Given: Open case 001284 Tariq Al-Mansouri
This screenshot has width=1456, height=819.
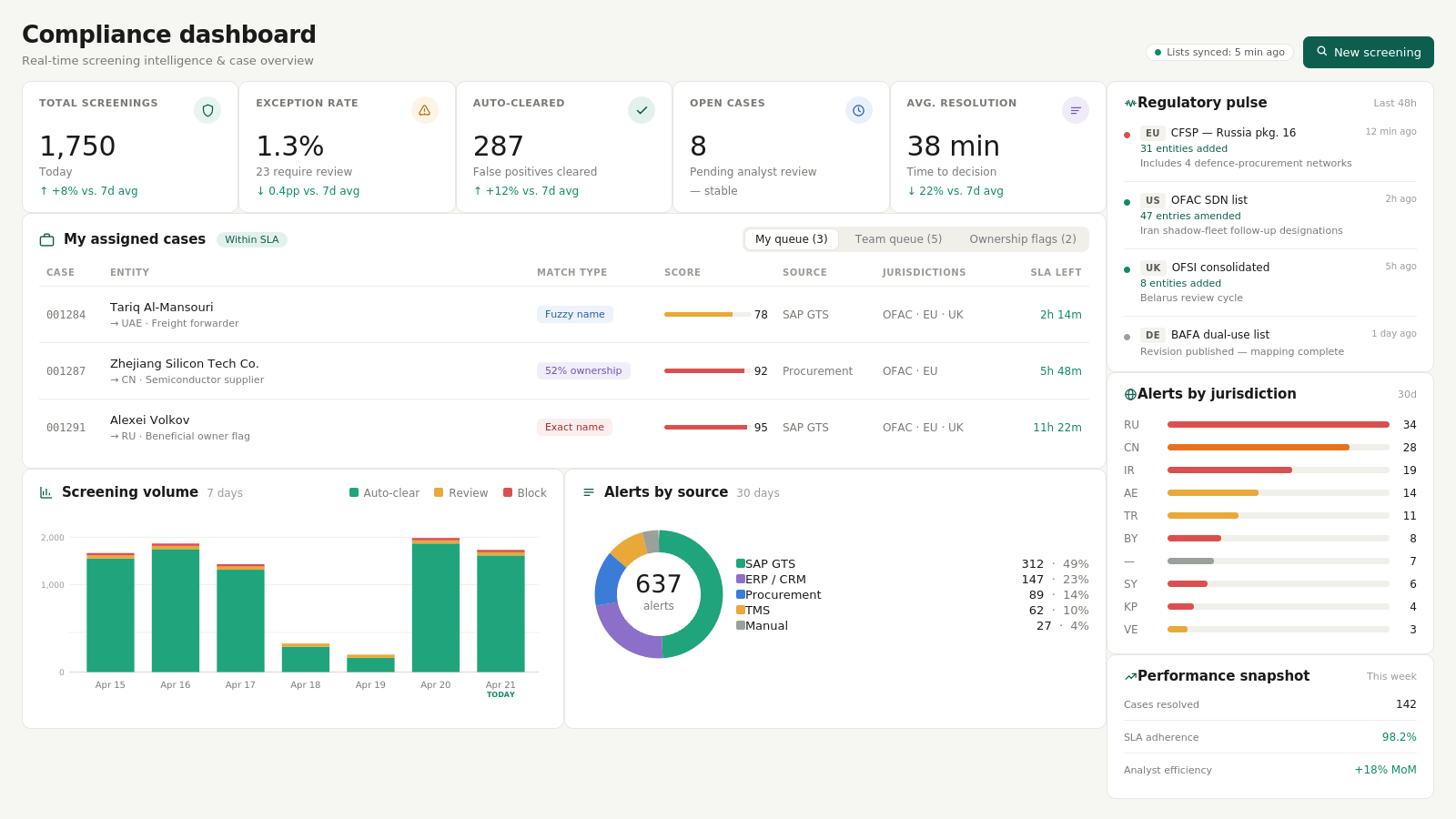Looking at the screenshot, I should [564, 315].
